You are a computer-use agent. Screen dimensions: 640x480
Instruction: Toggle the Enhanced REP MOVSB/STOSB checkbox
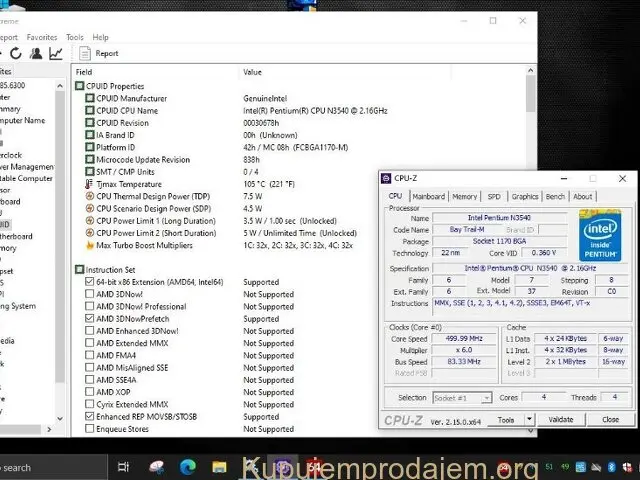90,416
